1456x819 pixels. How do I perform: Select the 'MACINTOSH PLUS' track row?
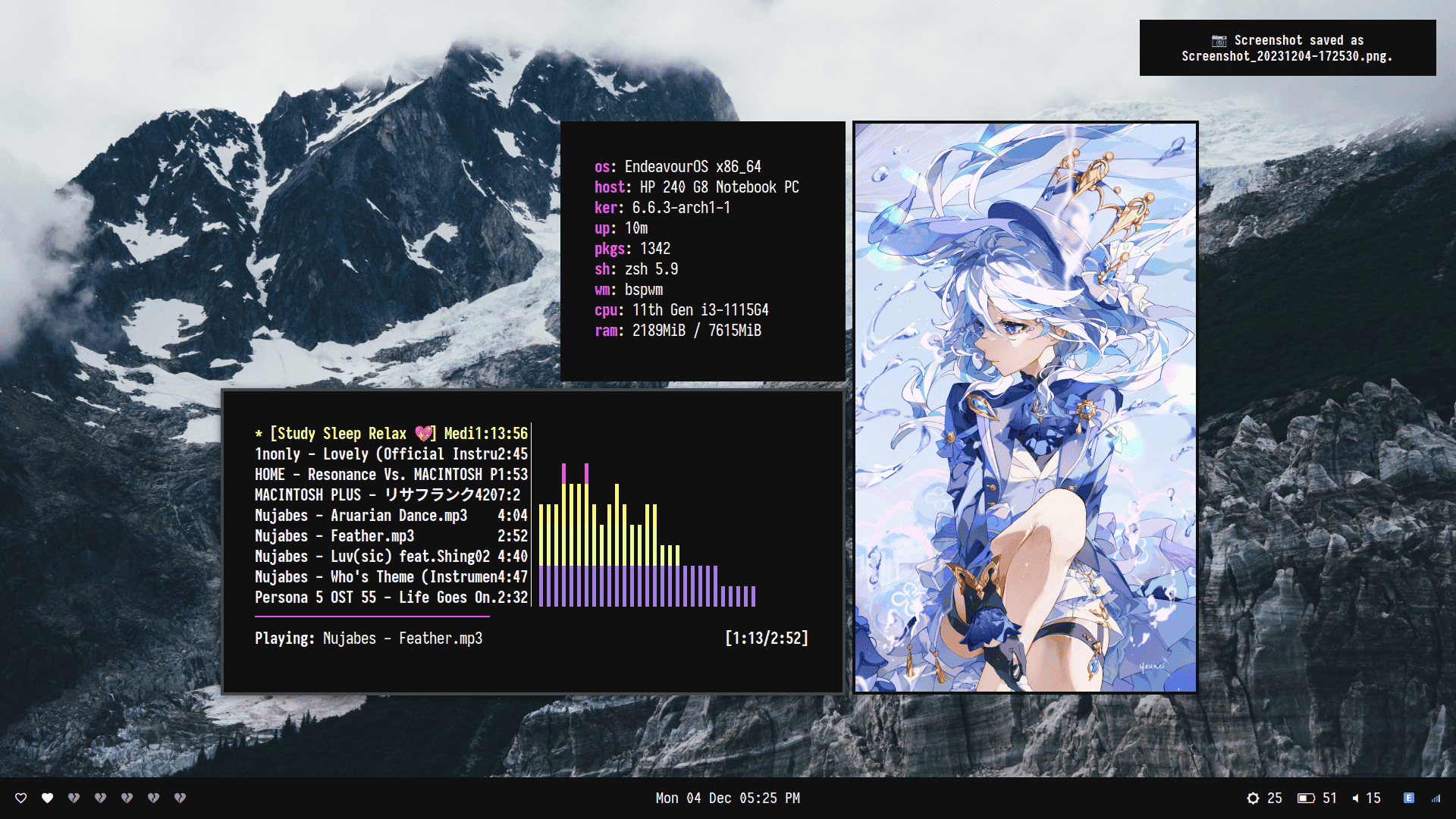391,494
